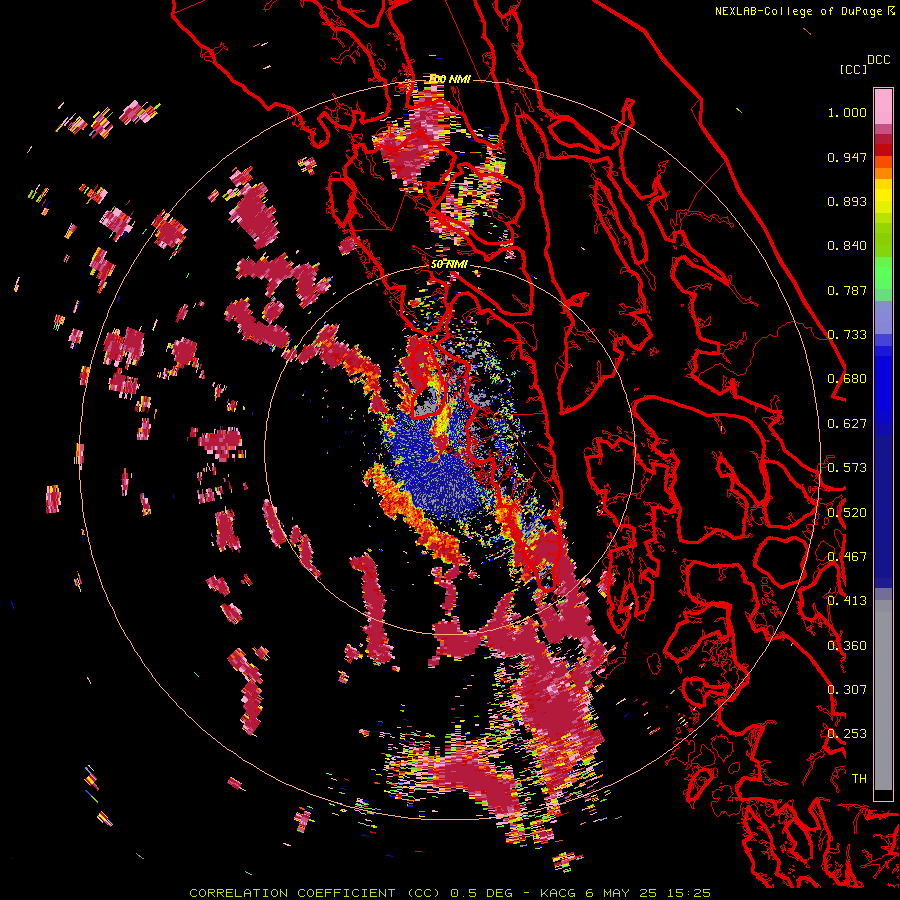900x900 pixels.
Task: Click the TH threshold label
Action: point(859,779)
